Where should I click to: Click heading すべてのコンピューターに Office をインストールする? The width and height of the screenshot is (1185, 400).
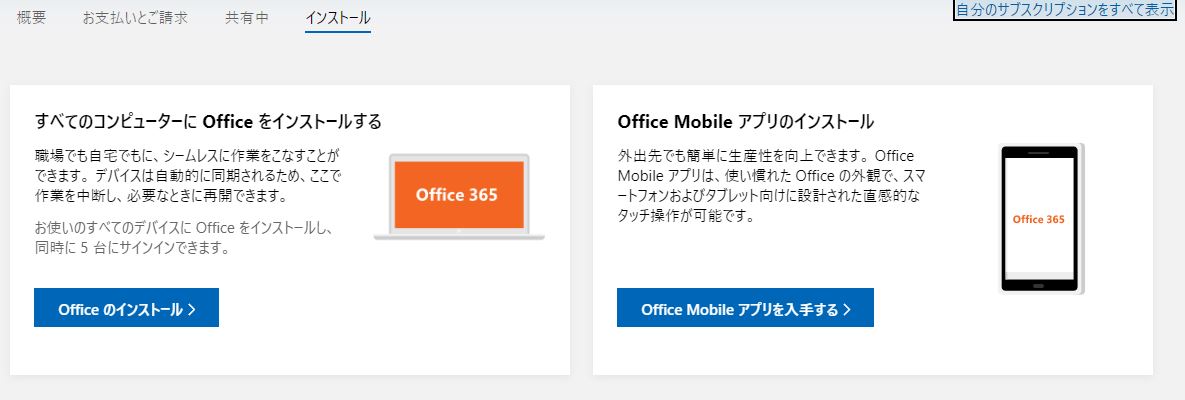(x=208, y=122)
